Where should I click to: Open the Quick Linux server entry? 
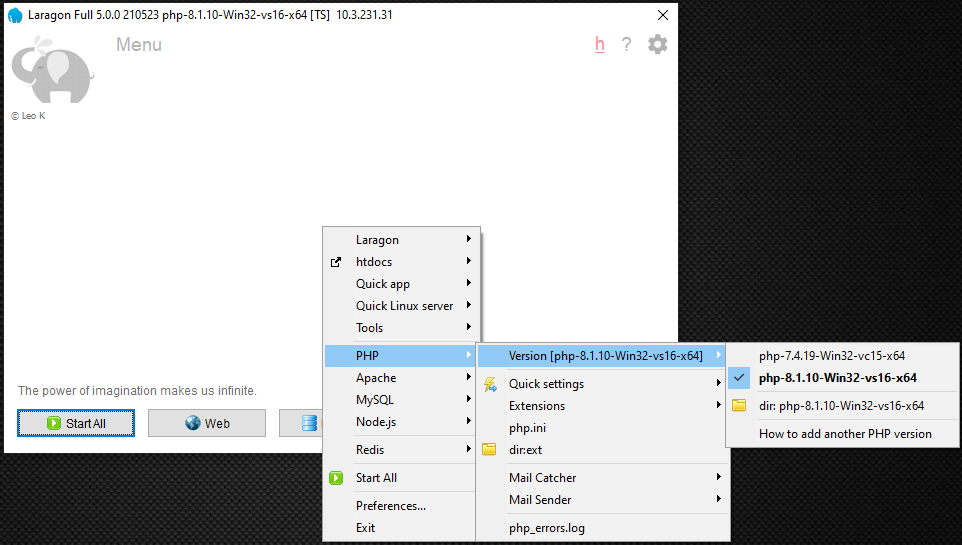pyautogui.click(x=401, y=306)
